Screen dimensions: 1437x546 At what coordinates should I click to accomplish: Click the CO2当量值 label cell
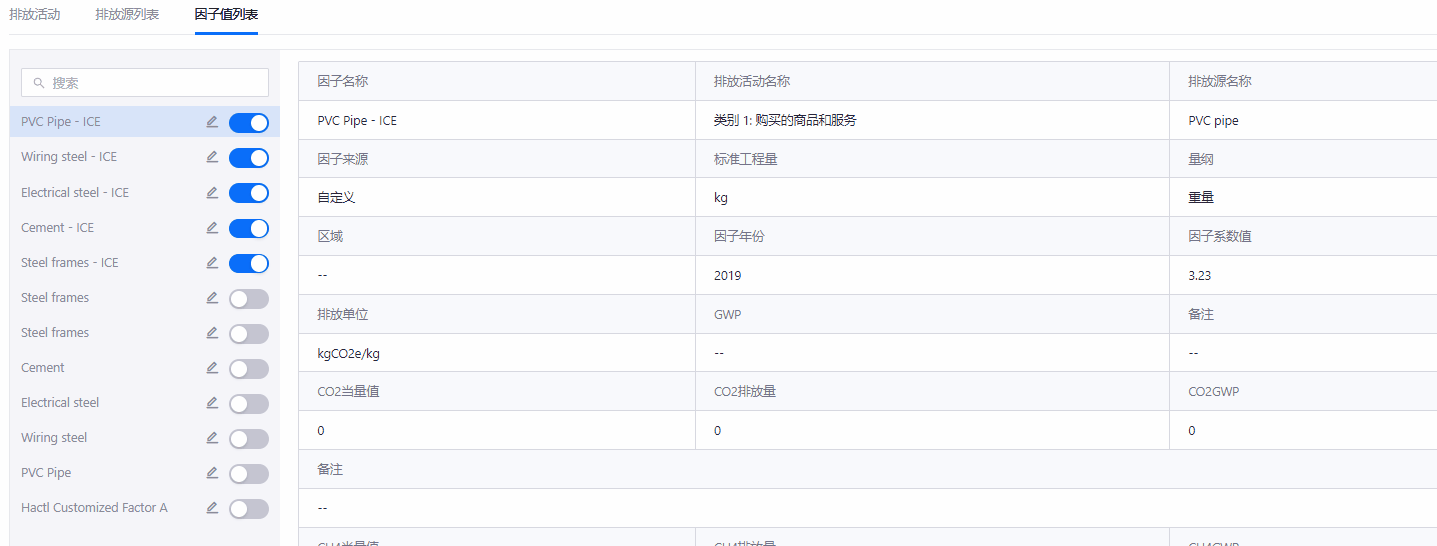tap(497, 393)
